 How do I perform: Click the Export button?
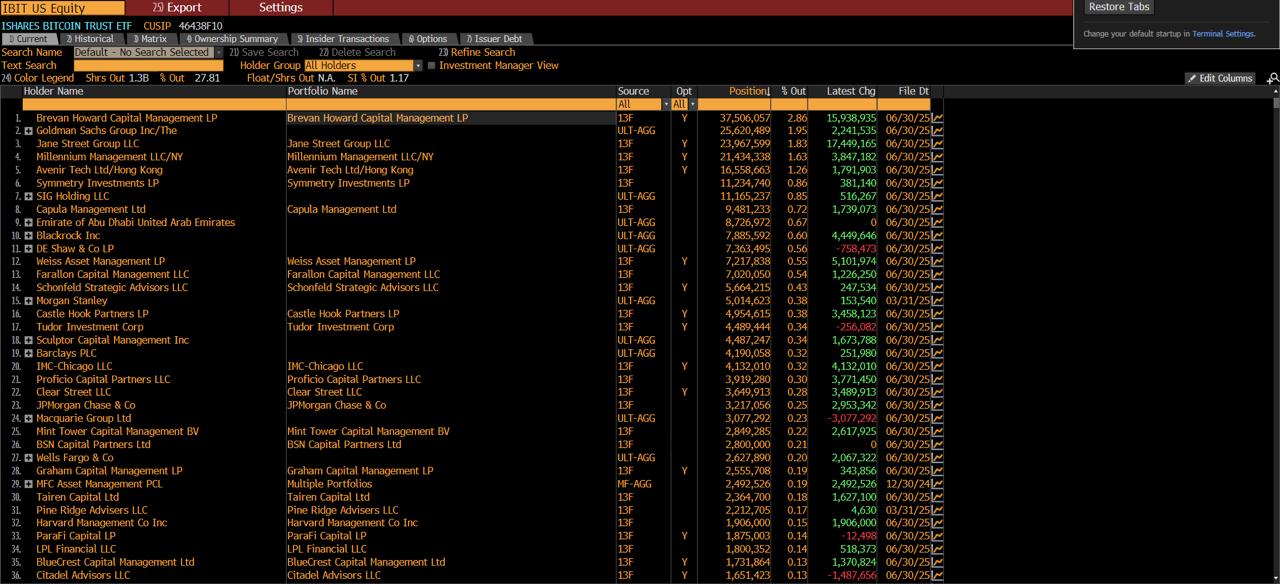(x=177, y=7)
